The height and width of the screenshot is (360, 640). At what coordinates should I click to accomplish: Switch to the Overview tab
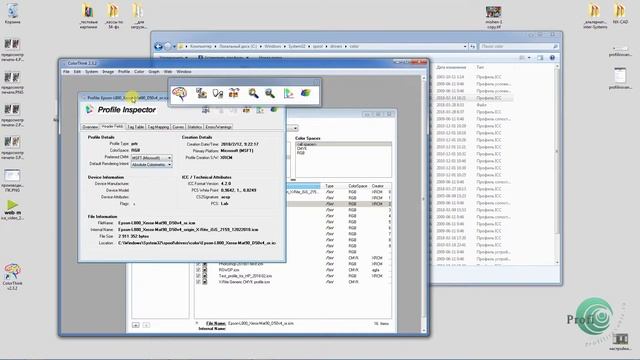click(90, 127)
